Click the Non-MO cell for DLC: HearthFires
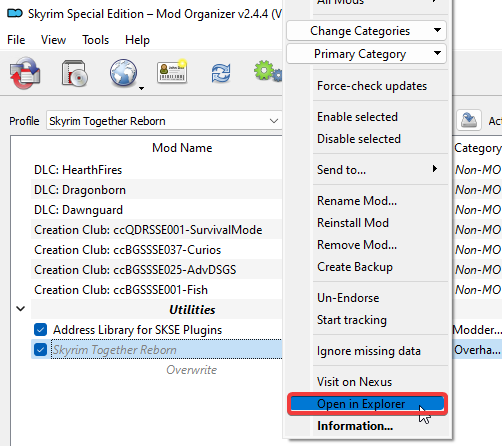Image resolution: width=502 pixels, height=446 pixels. tap(477, 170)
